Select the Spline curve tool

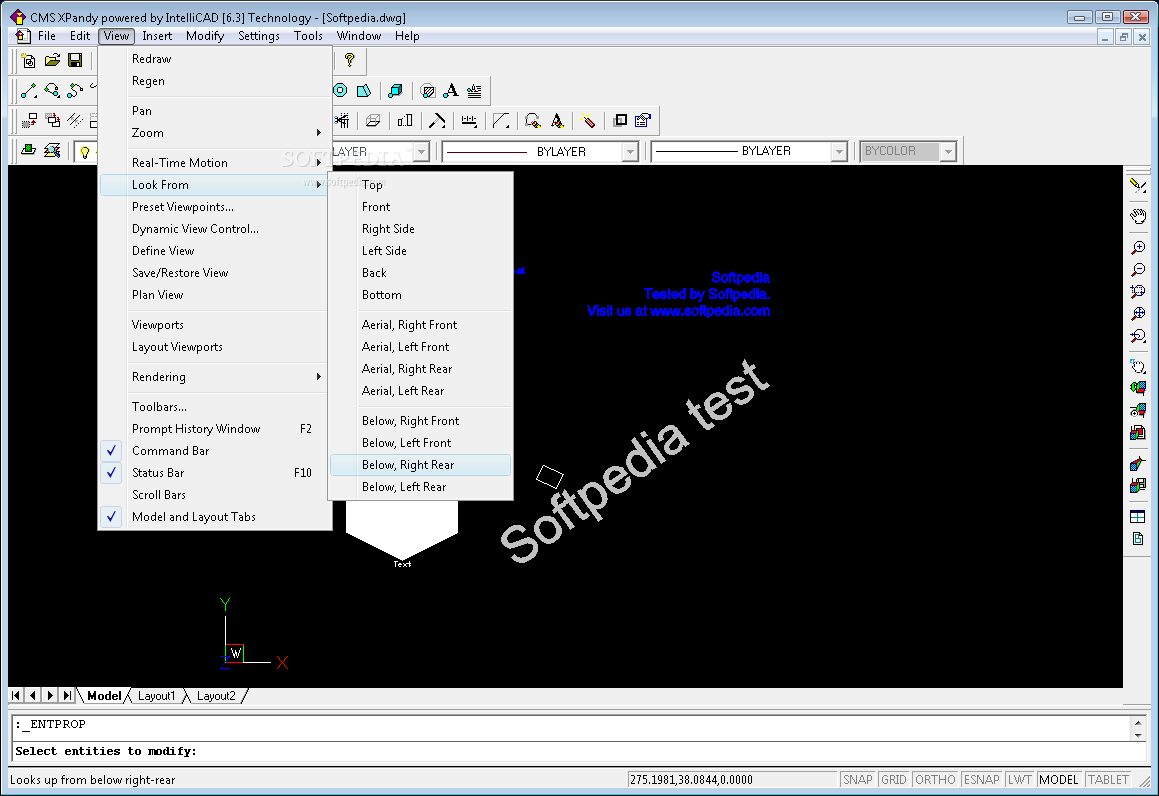point(75,91)
